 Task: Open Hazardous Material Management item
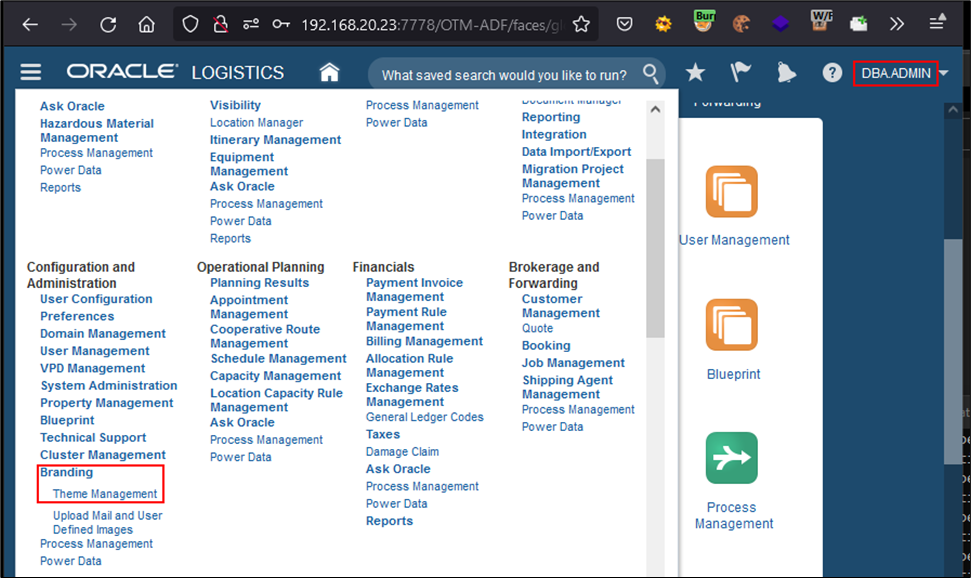(x=97, y=130)
